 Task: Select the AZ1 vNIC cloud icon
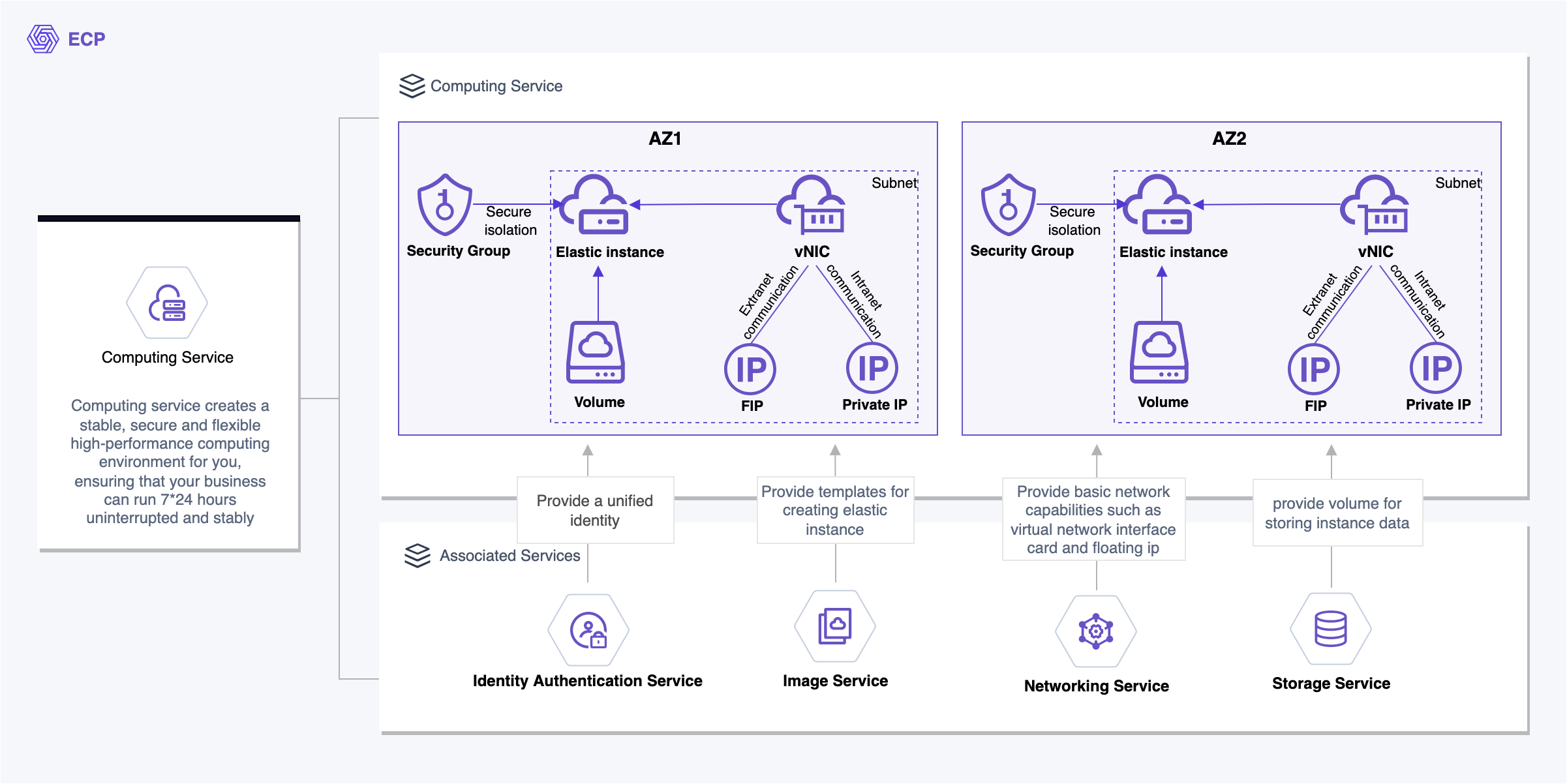[x=812, y=205]
